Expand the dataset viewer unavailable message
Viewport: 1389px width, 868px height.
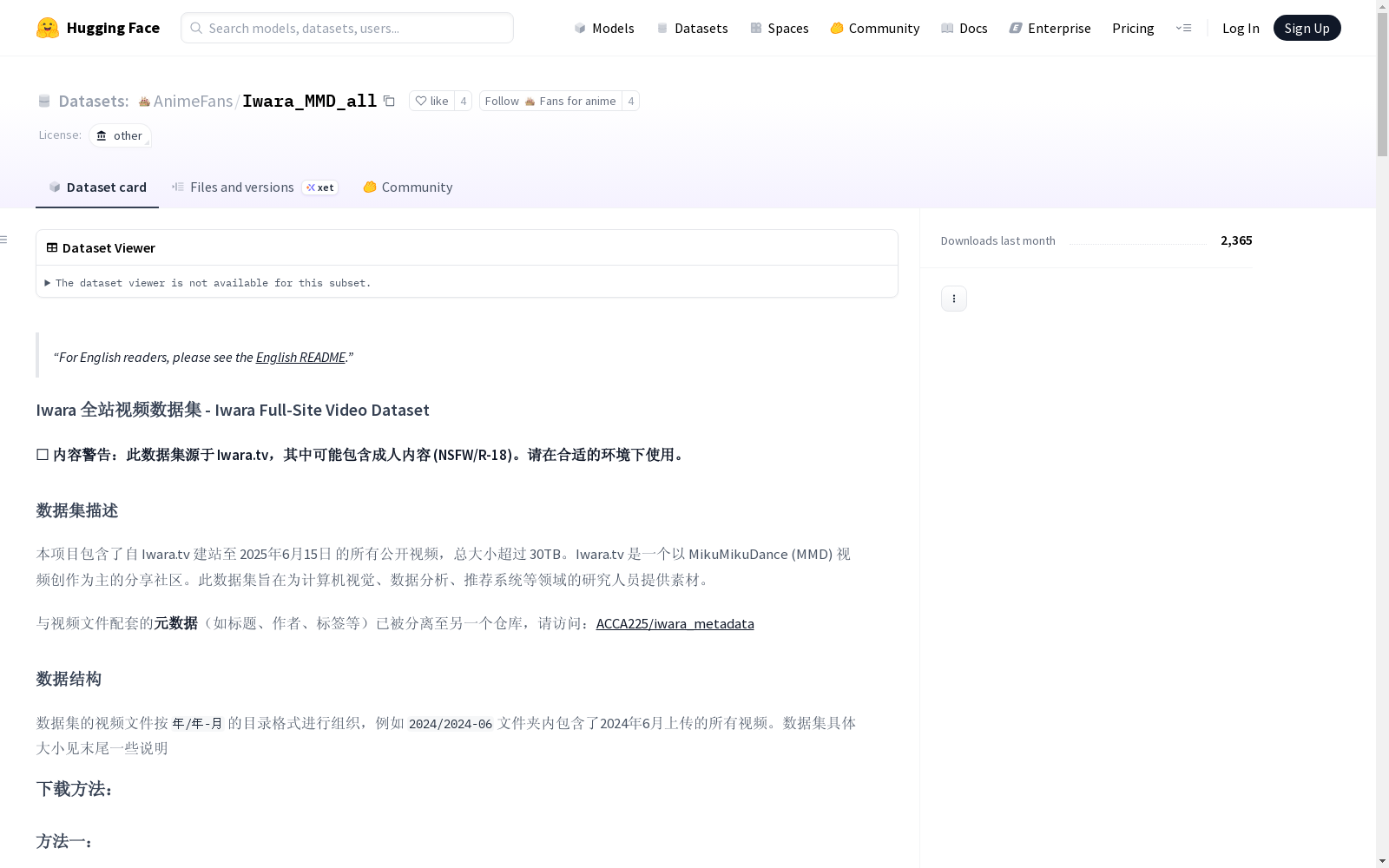coord(208,283)
